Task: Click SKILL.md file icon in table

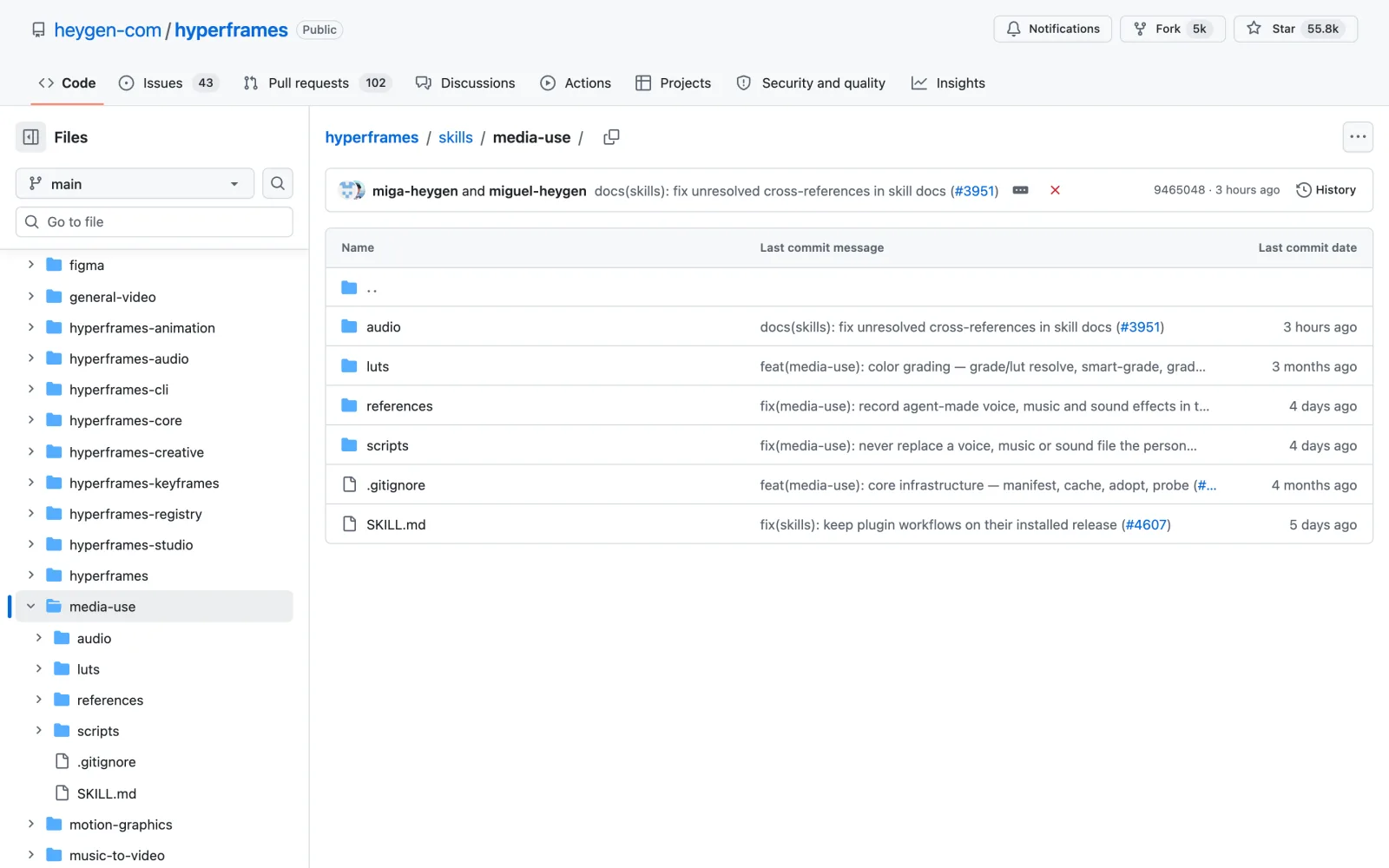Action: tap(349, 524)
